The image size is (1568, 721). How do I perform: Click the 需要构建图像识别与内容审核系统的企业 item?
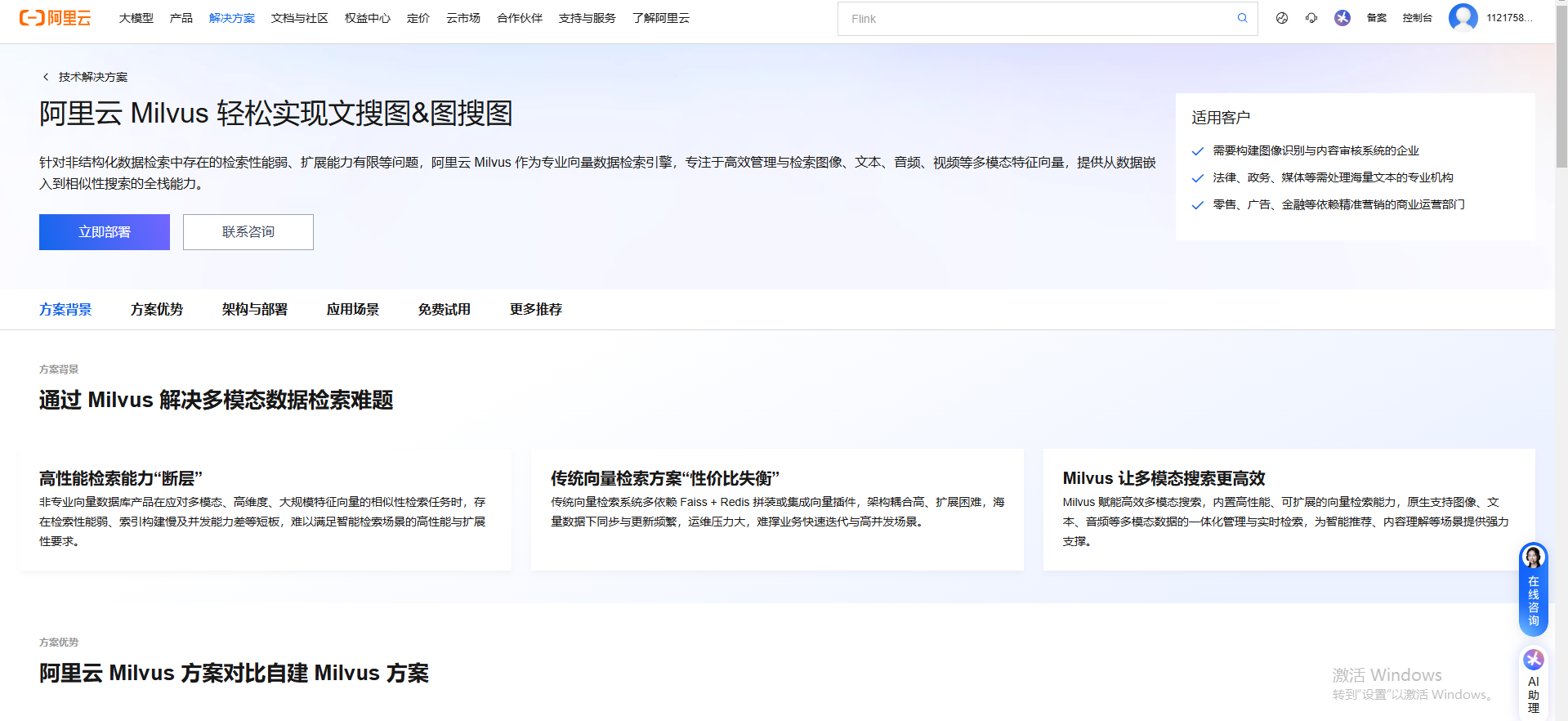pos(1316,150)
